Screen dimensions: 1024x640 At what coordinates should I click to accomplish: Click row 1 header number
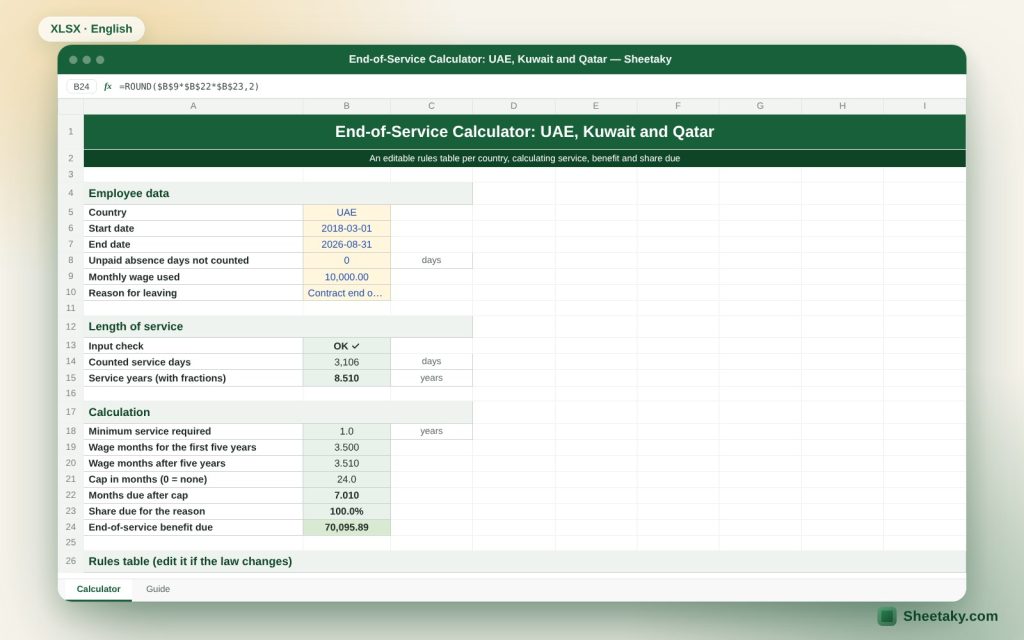(x=71, y=132)
